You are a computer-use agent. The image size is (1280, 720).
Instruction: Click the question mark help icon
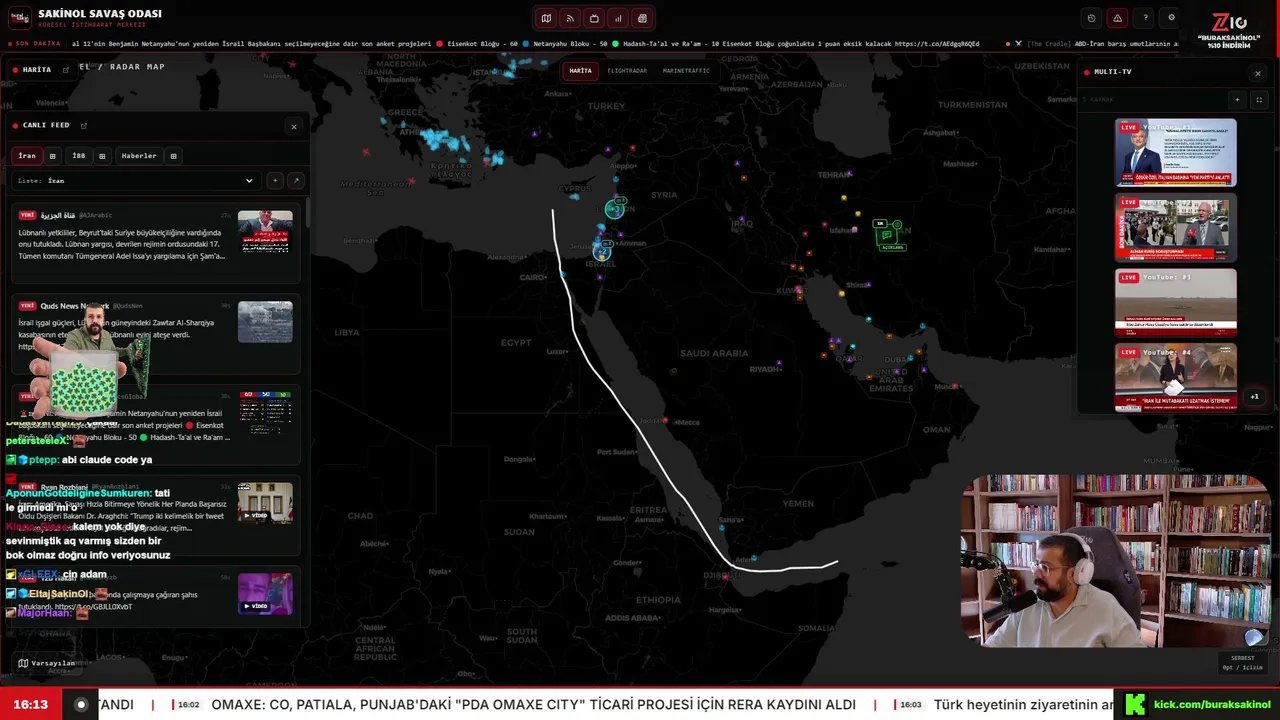pos(1145,18)
